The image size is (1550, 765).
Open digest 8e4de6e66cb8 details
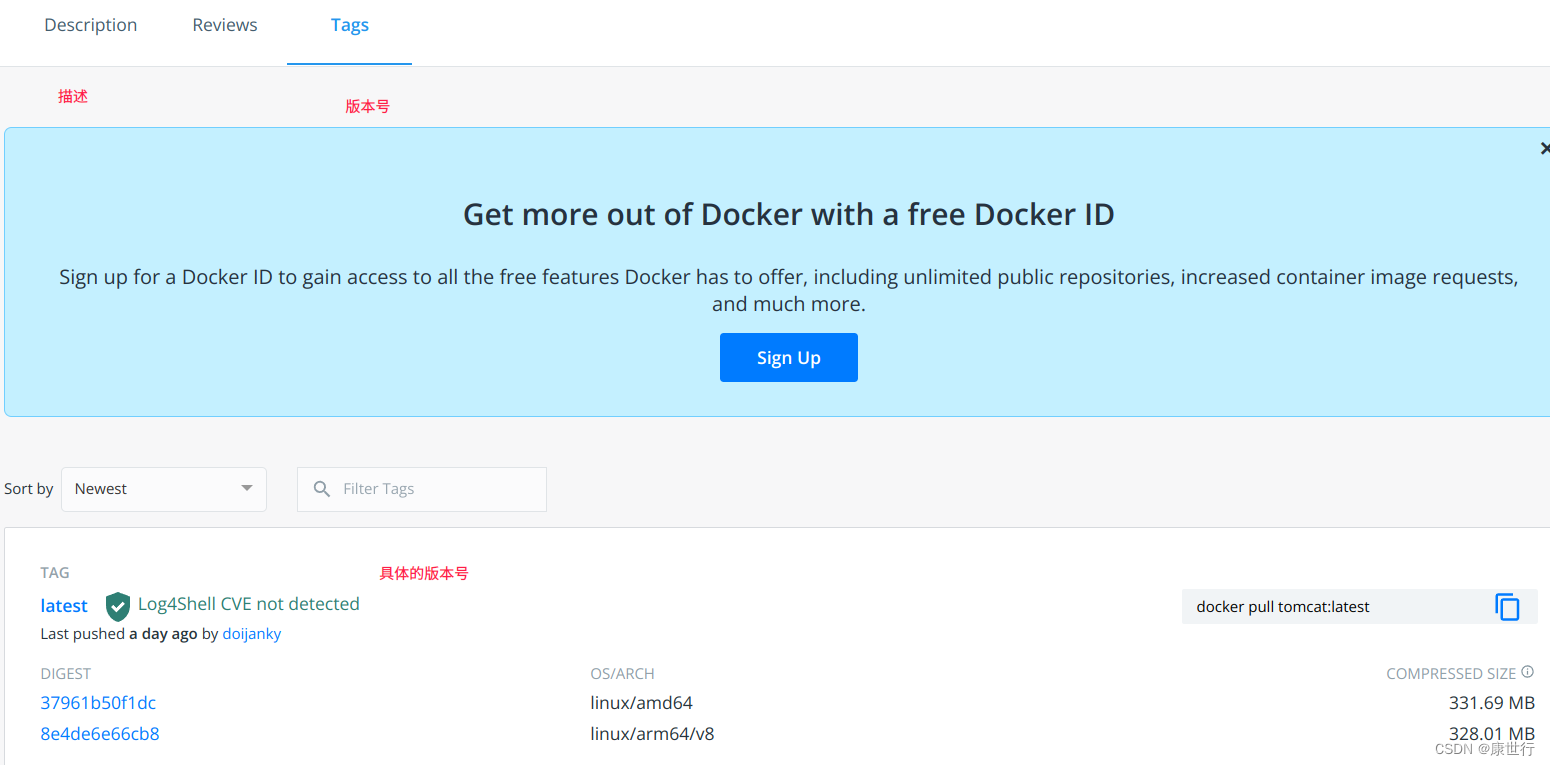[100, 733]
